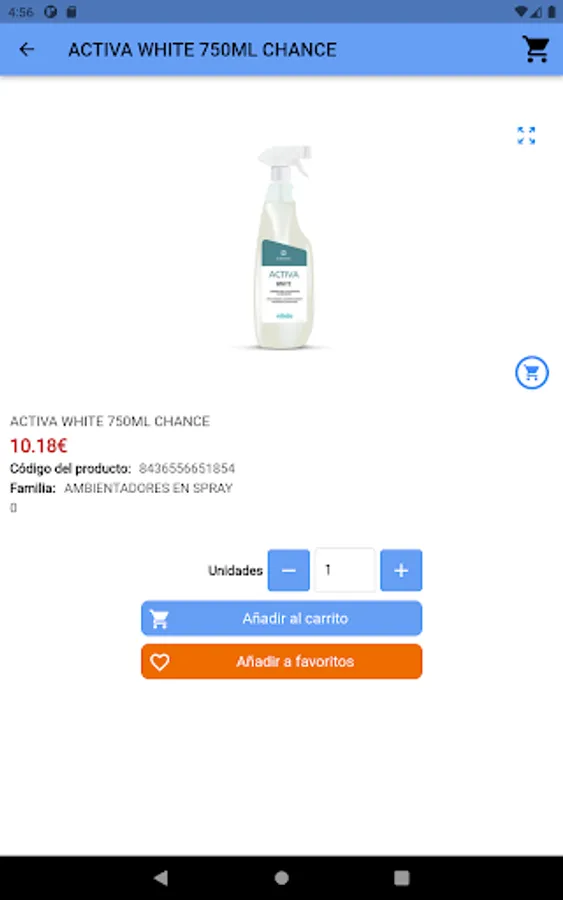
Task: Decrease units with minus button
Action: (x=289, y=570)
